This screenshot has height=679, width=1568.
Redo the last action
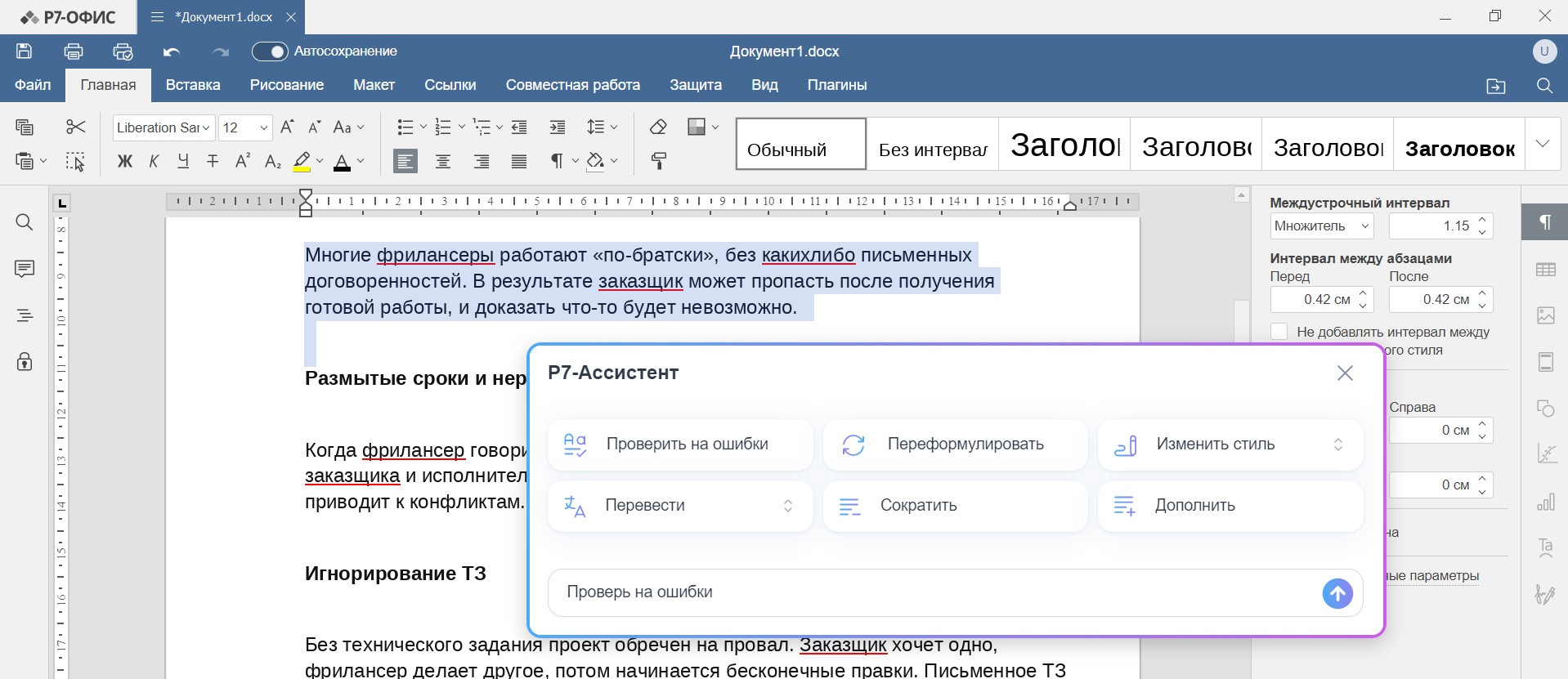(221, 51)
